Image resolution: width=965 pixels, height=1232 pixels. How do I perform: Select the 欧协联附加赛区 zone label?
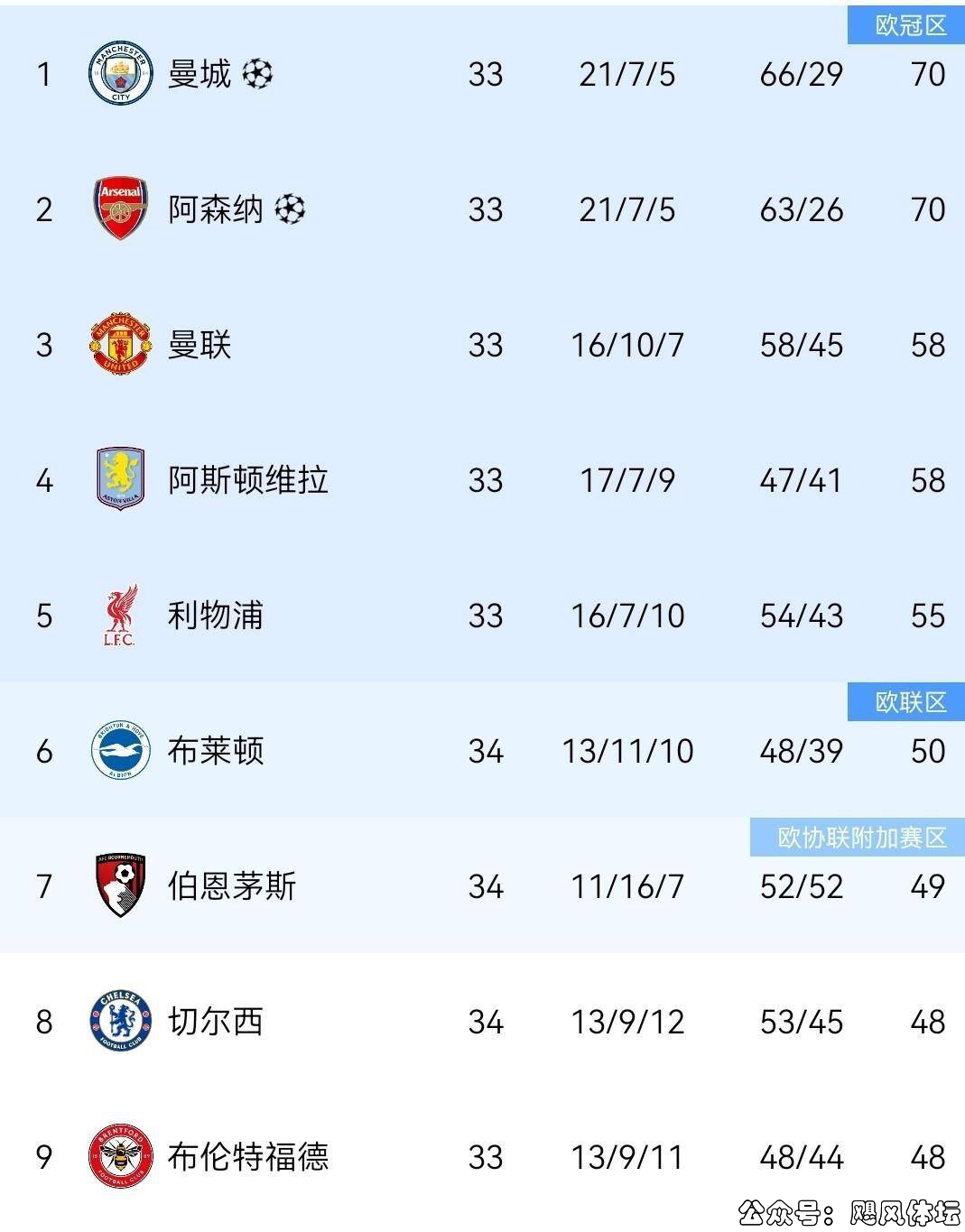861,838
